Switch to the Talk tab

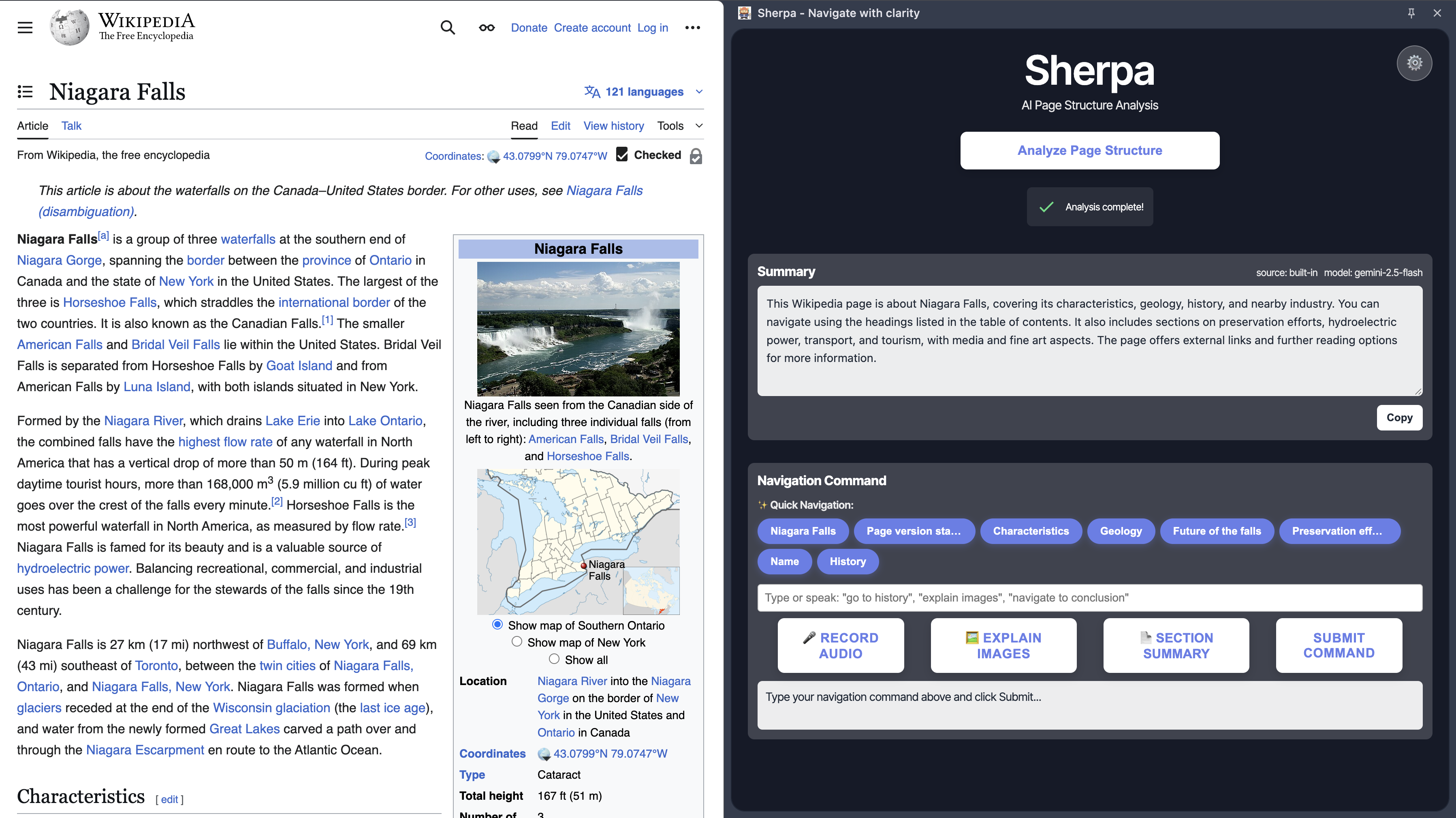[x=71, y=126]
